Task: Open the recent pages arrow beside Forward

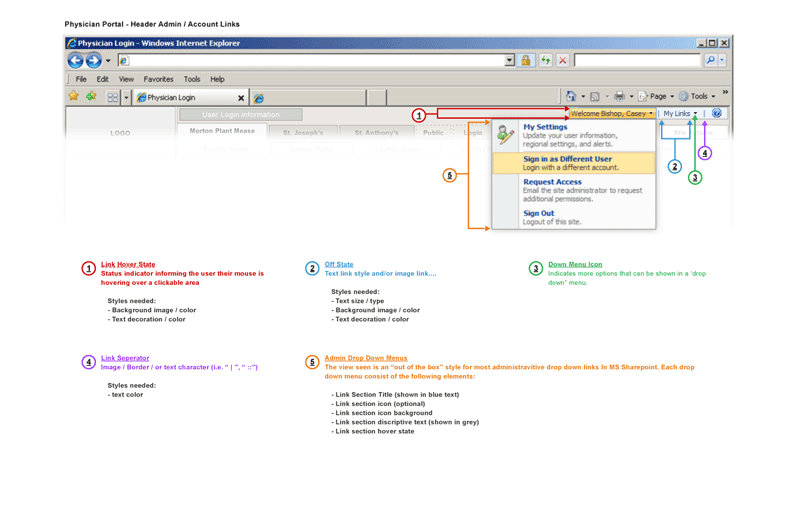Action: (108, 61)
